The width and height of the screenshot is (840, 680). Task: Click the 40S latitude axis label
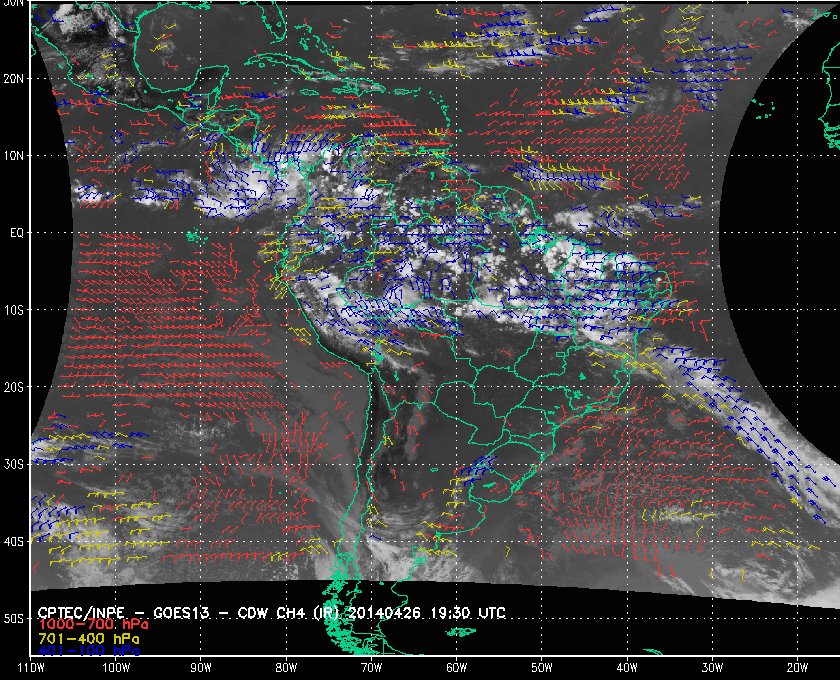pos(14,541)
